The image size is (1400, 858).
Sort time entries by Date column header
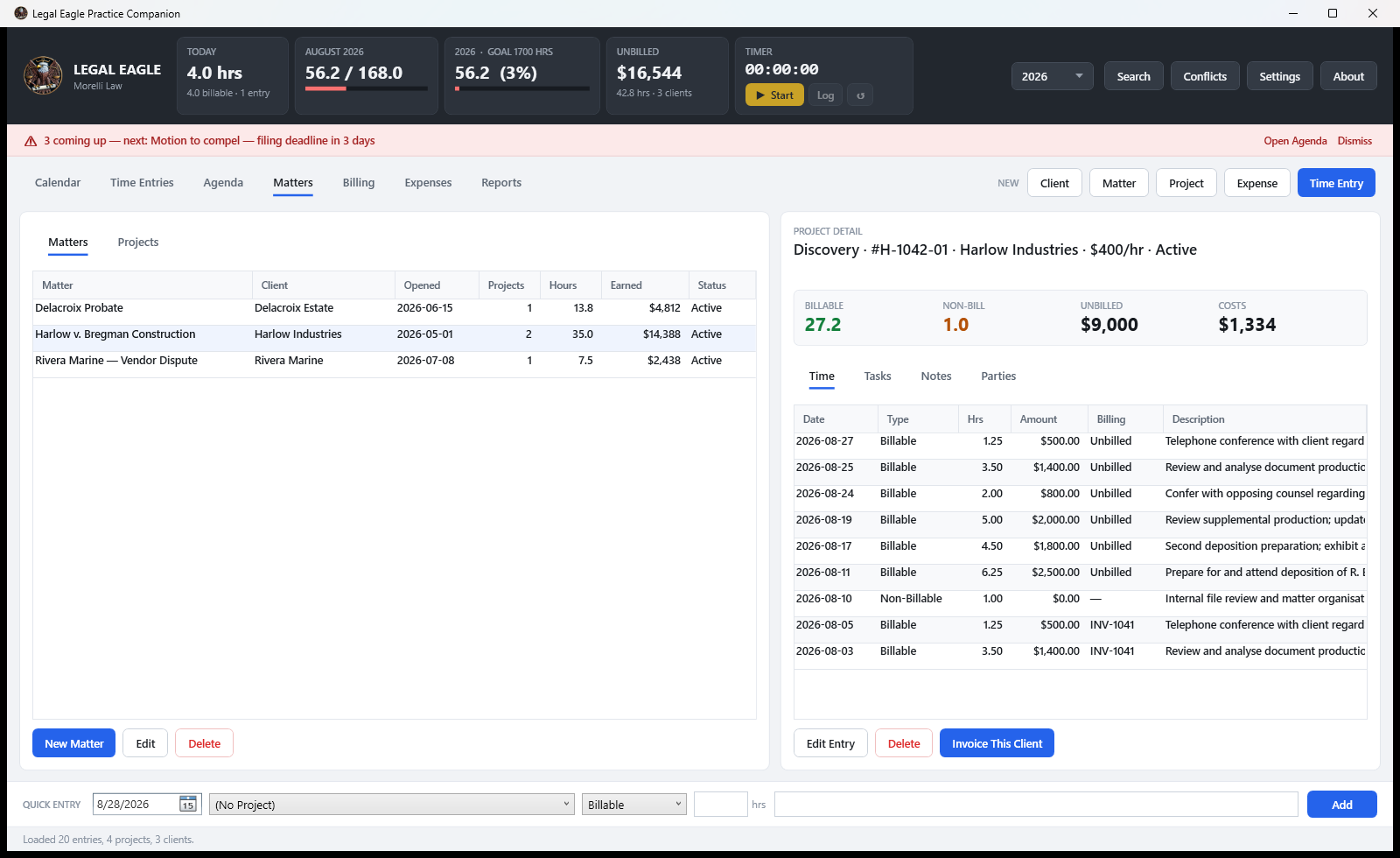836,419
